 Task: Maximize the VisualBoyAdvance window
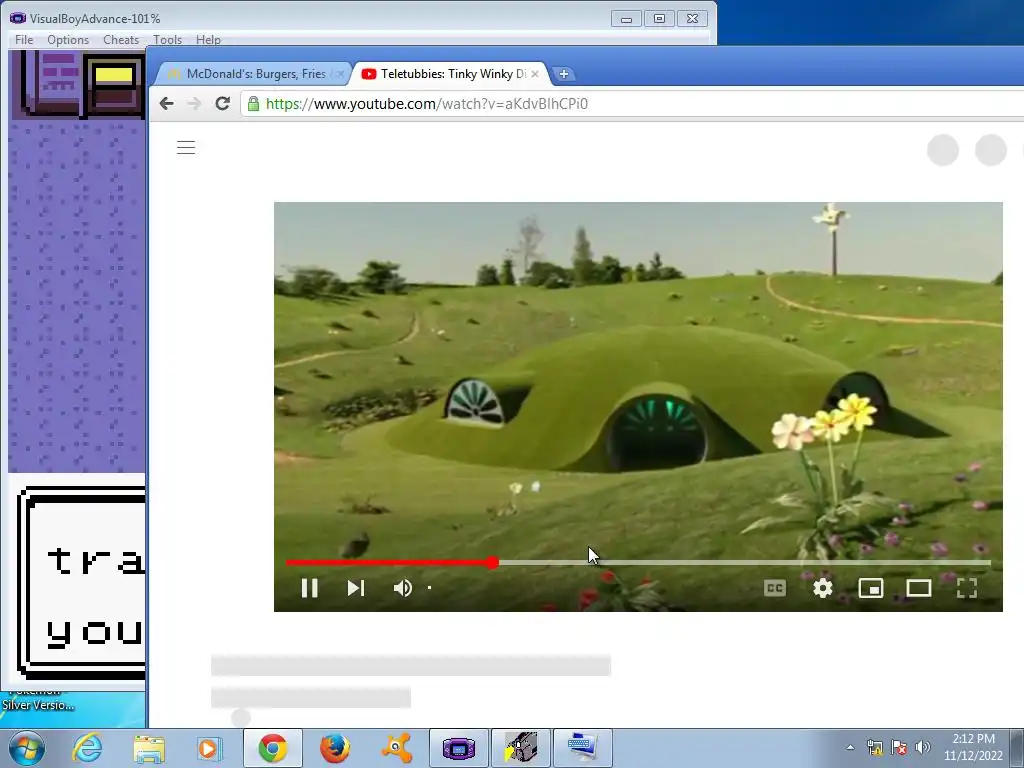click(660, 19)
